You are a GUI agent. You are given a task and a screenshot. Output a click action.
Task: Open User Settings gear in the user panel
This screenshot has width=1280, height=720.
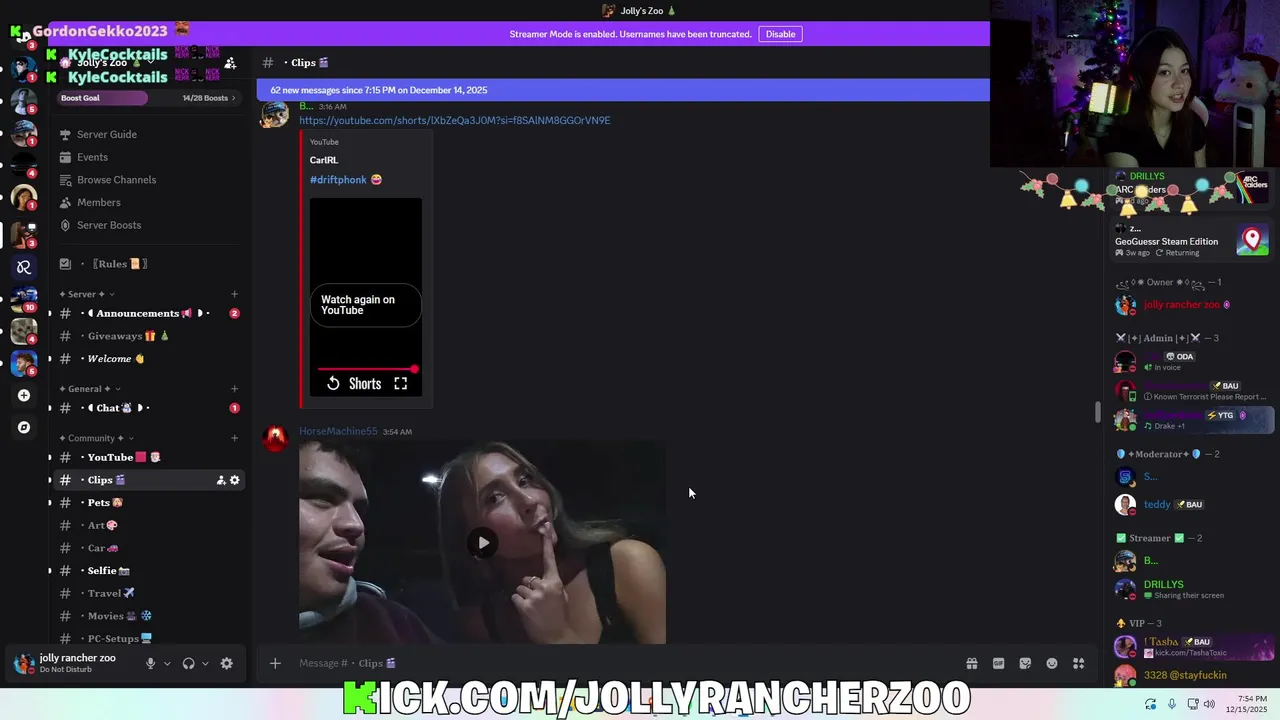coord(226,663)
